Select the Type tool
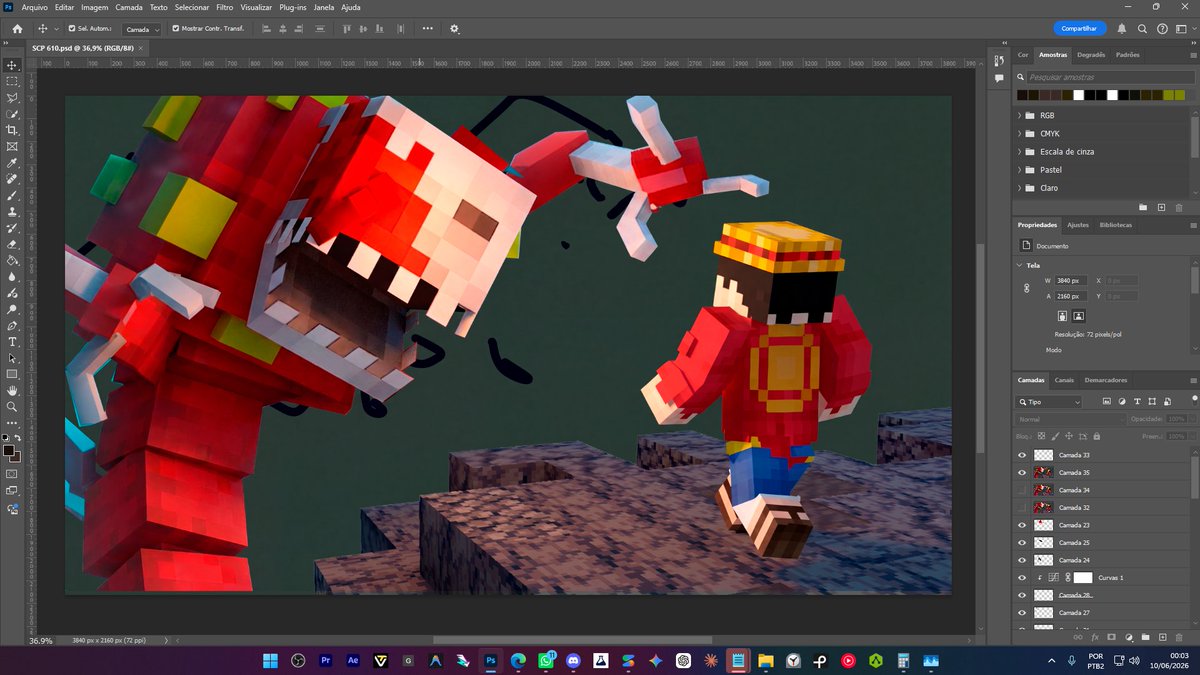1200x675 pixels. point(12,342)
